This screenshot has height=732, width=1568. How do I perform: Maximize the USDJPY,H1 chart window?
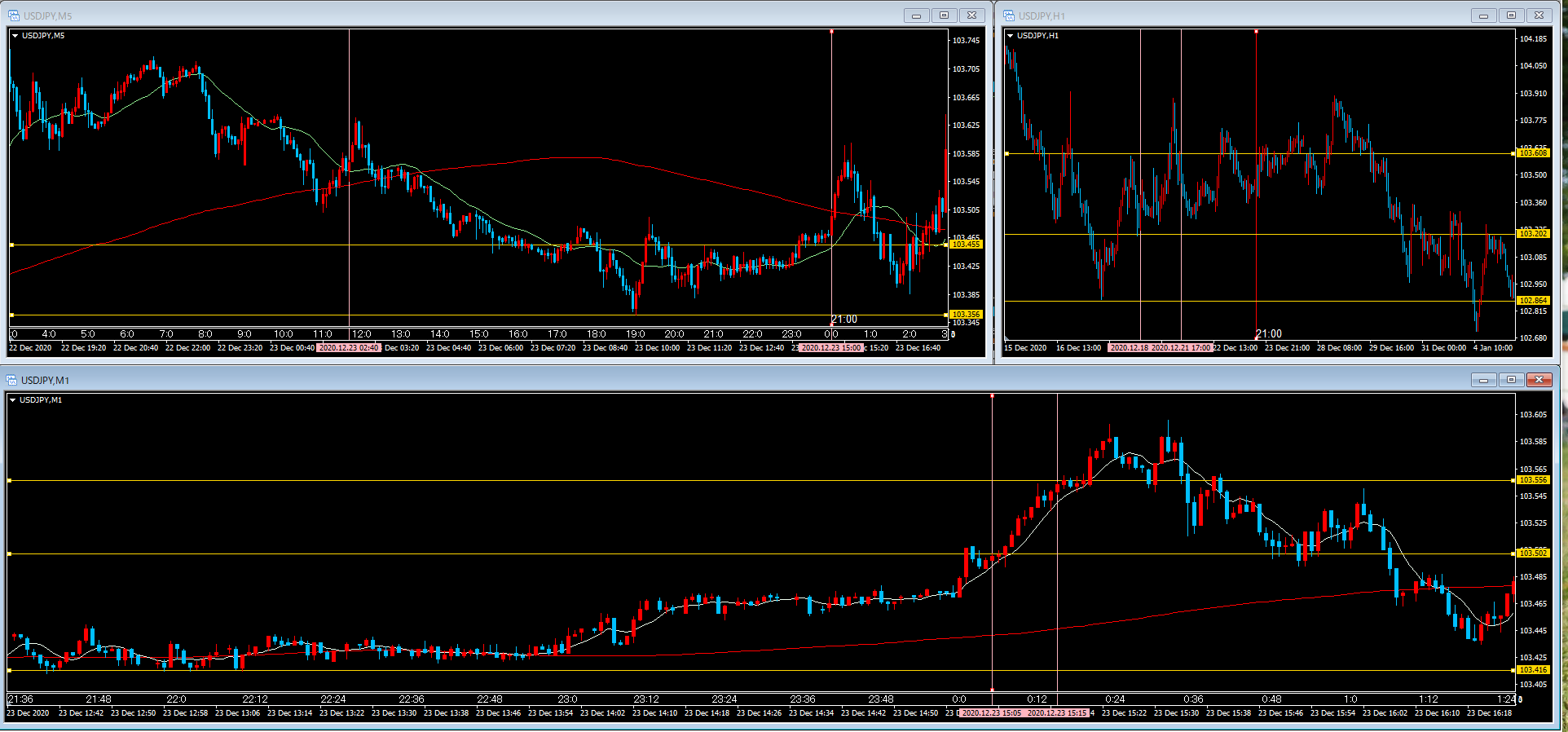1511,15
